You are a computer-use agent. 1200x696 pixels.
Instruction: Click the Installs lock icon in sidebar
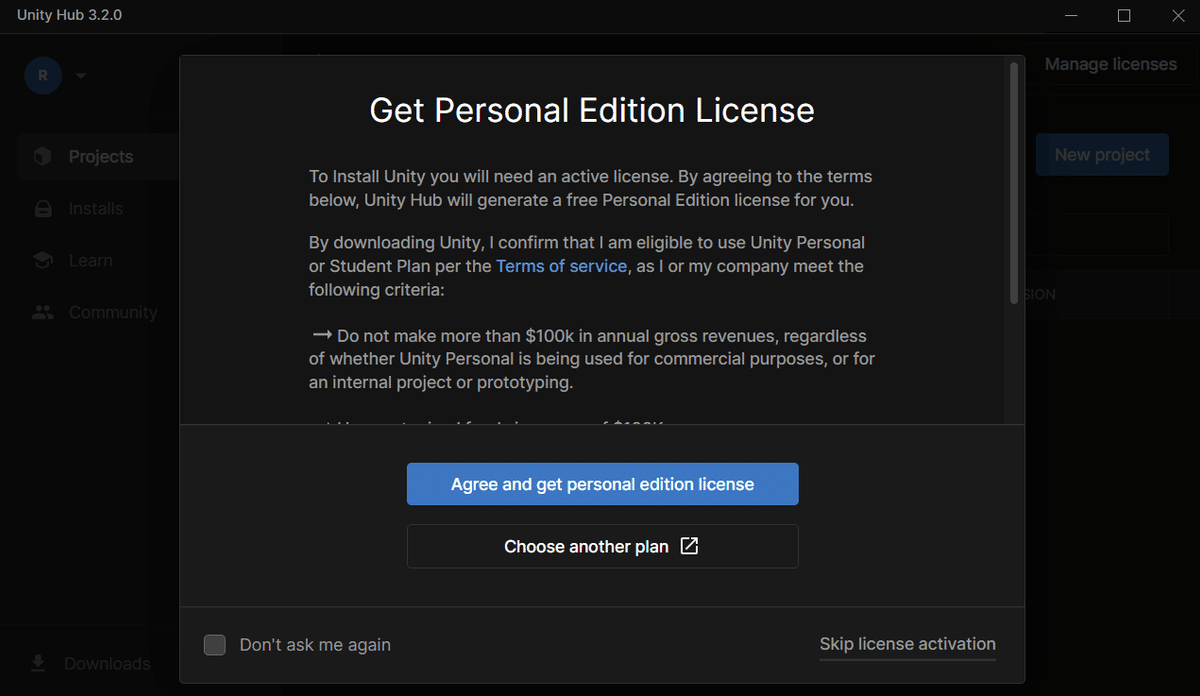(x=42, y=209)
